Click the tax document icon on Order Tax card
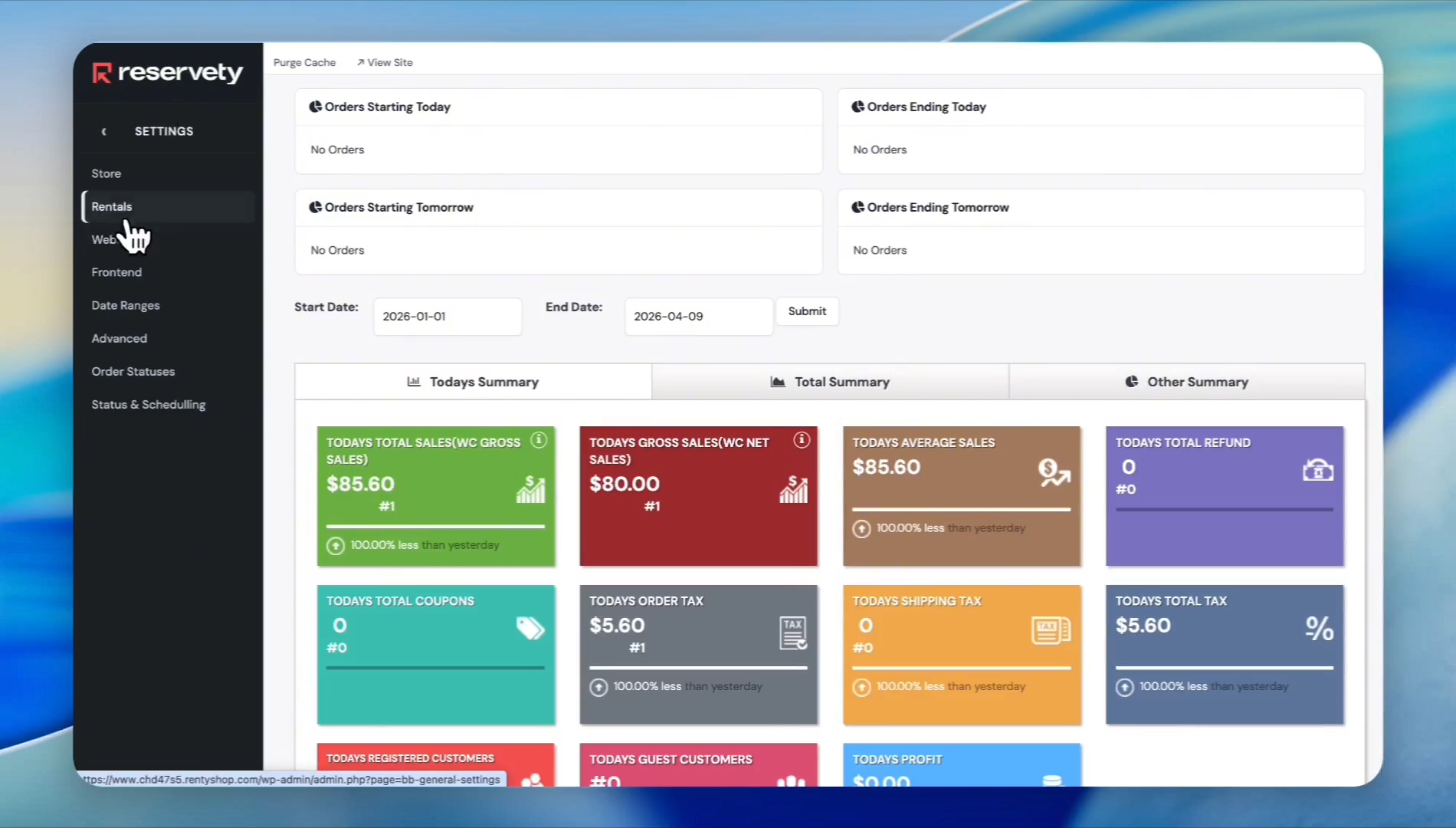The height and width of the screenshot is (828, 1456). 793,633
